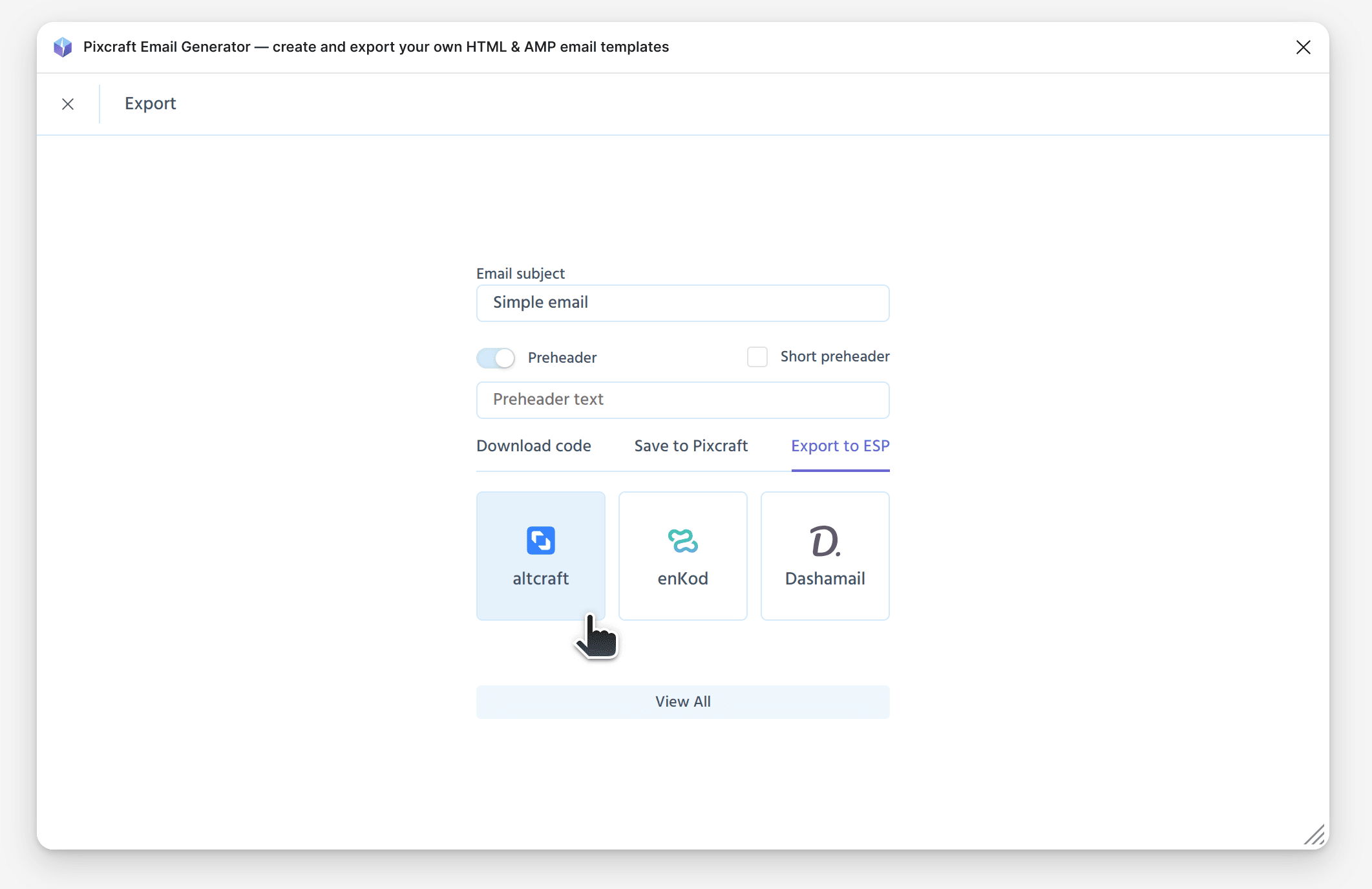1372x889 pixels.
Task: Switch to Export to ESP tab
Action: [839, 446]
